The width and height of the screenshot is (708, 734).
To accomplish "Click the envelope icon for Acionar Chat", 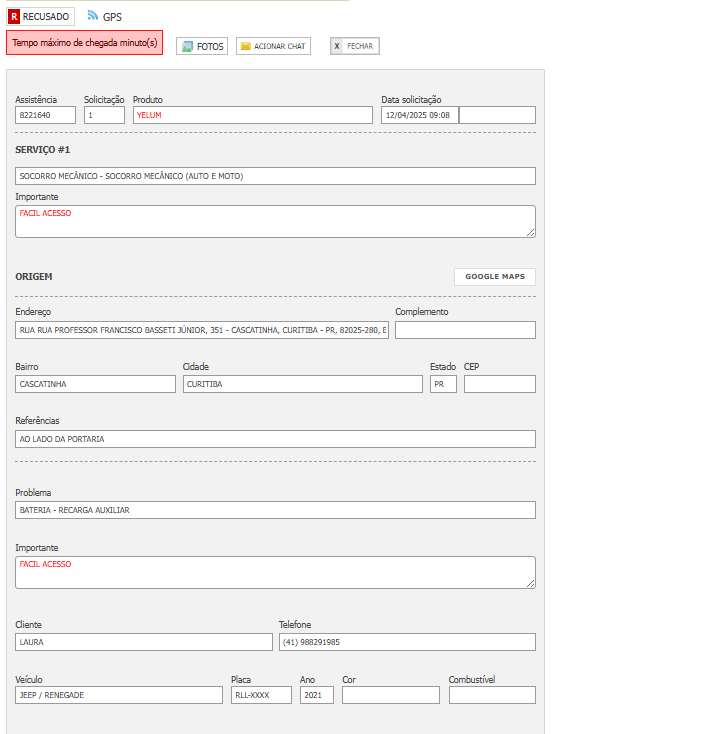I will pos(245,46).
